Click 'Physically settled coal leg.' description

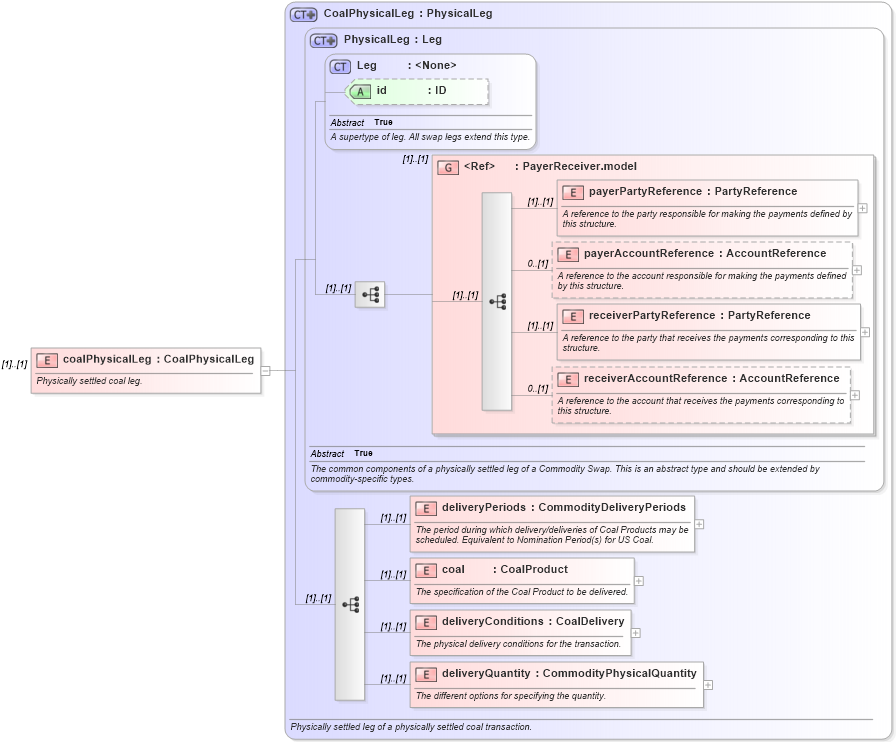(x=89, y=381)
